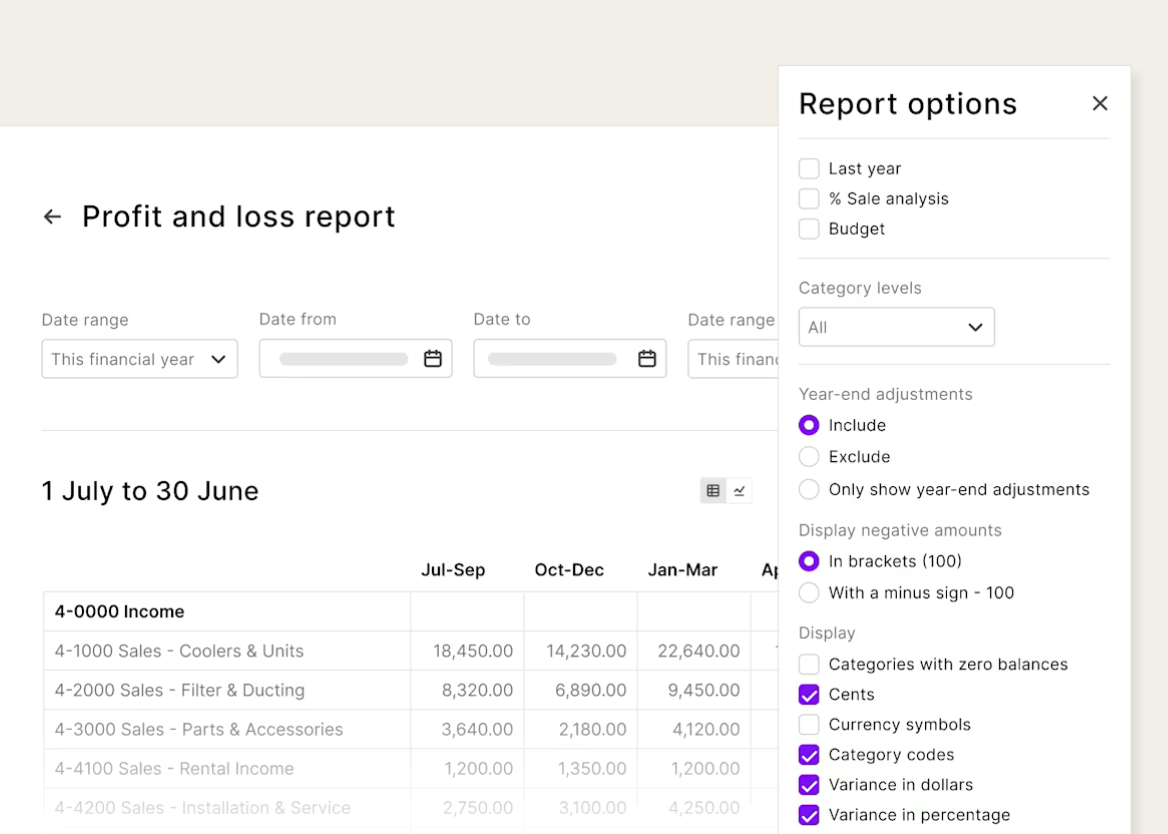
Task: Close the Report options panel
Action: [x=1099, y=104]
